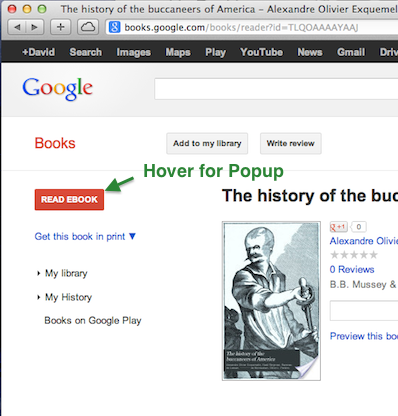Click Preview this book link
The width and height of the screenshot is (398, 416).
[x=364, y=336]
